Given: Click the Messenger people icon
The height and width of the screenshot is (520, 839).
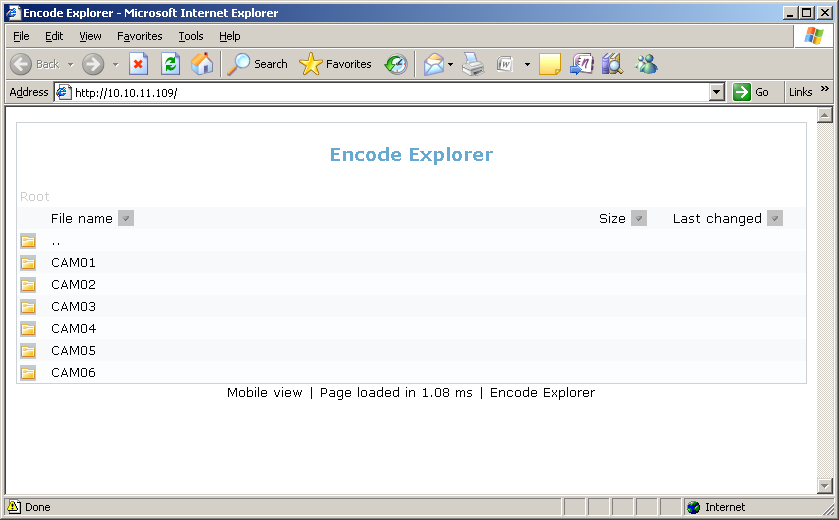Looking at the screenshot, I should pos(646,64).
